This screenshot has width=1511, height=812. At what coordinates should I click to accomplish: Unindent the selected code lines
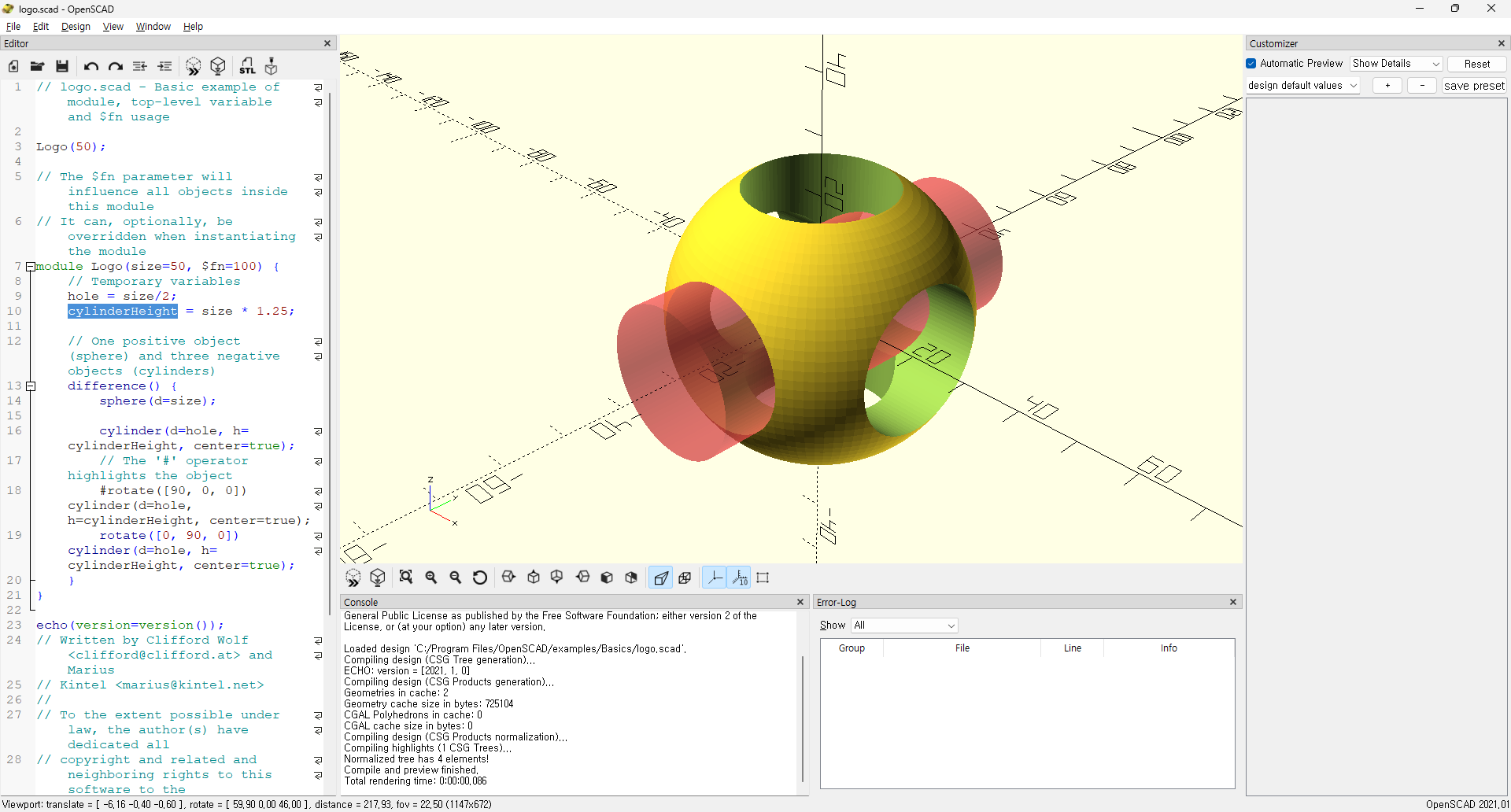pos(140,66)
